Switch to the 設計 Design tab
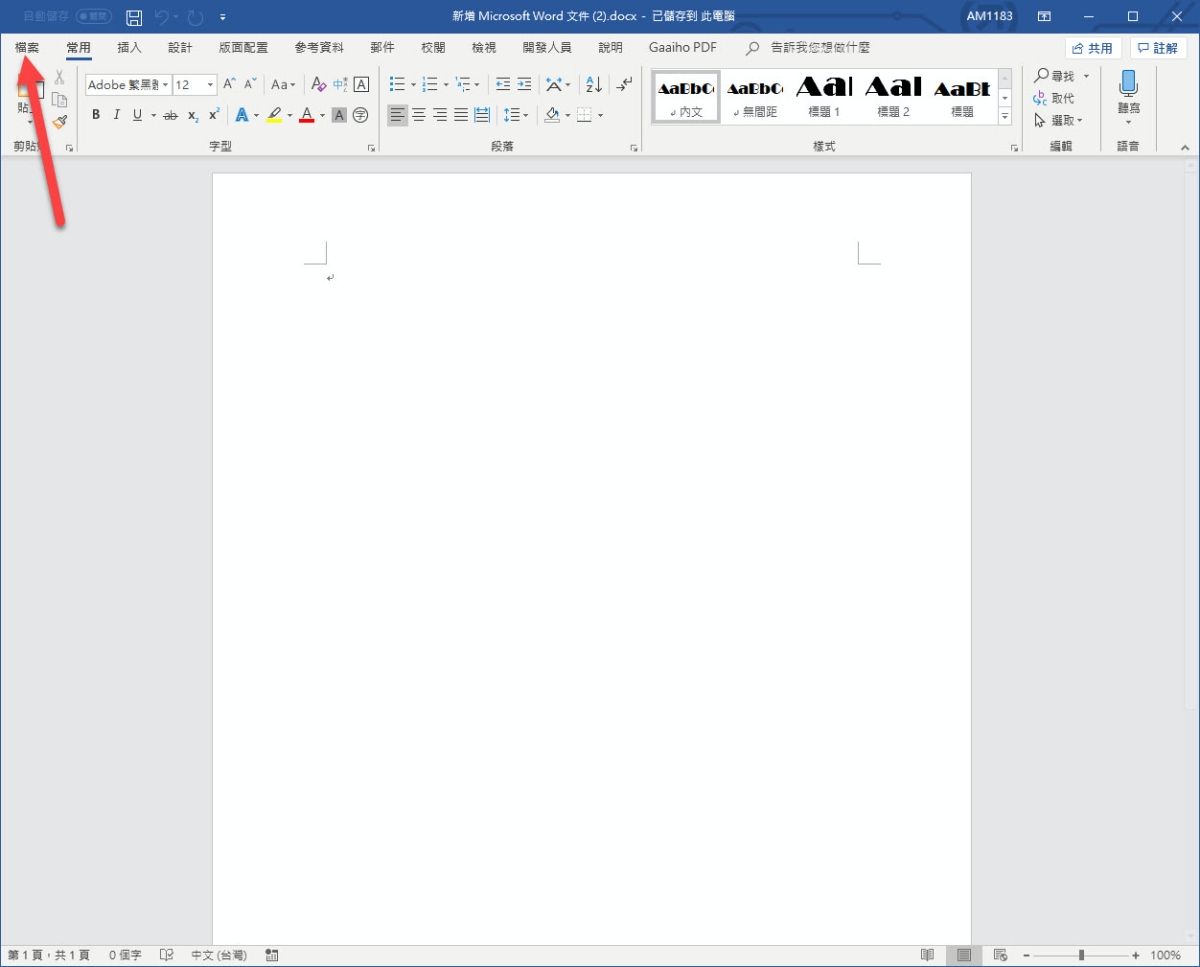The width and height of the screenshot is (1200, 967). 181,47
